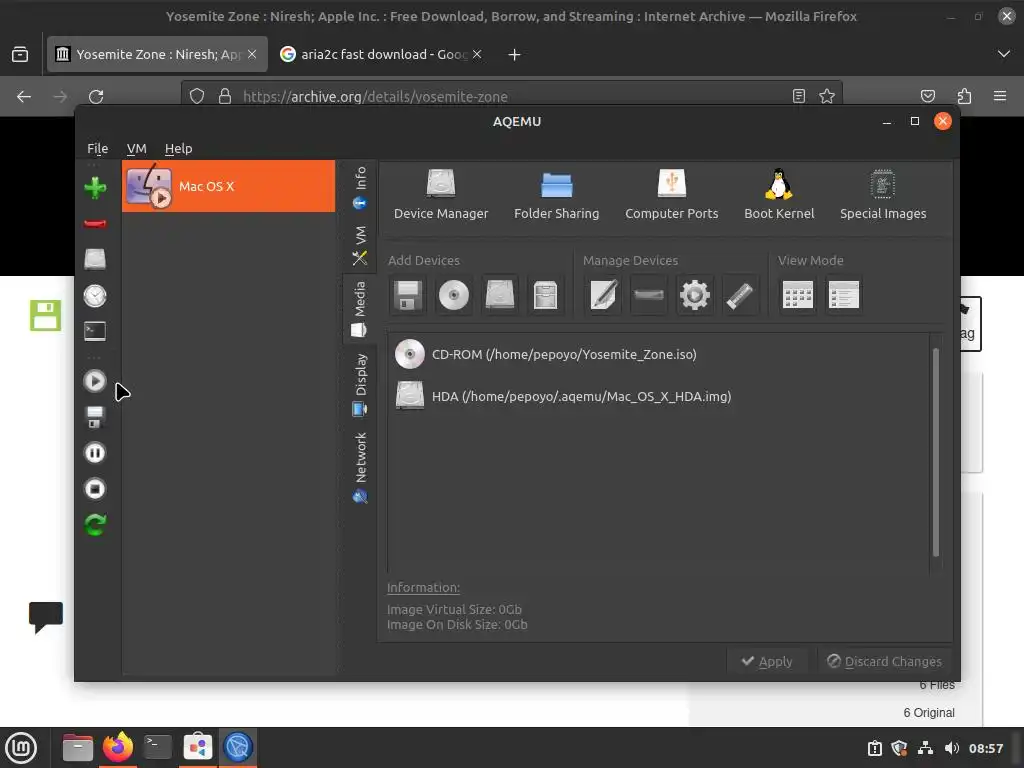Open Special Images settings
1024x768 pixels.
pos(883,195)
